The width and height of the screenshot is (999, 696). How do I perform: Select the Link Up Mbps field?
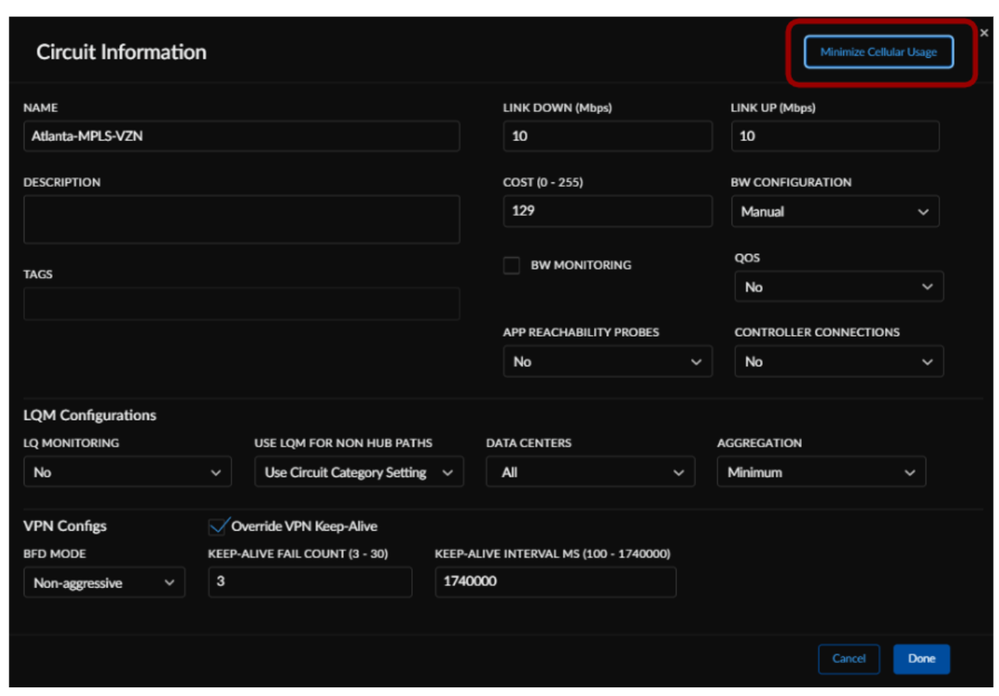pos(835,136)
